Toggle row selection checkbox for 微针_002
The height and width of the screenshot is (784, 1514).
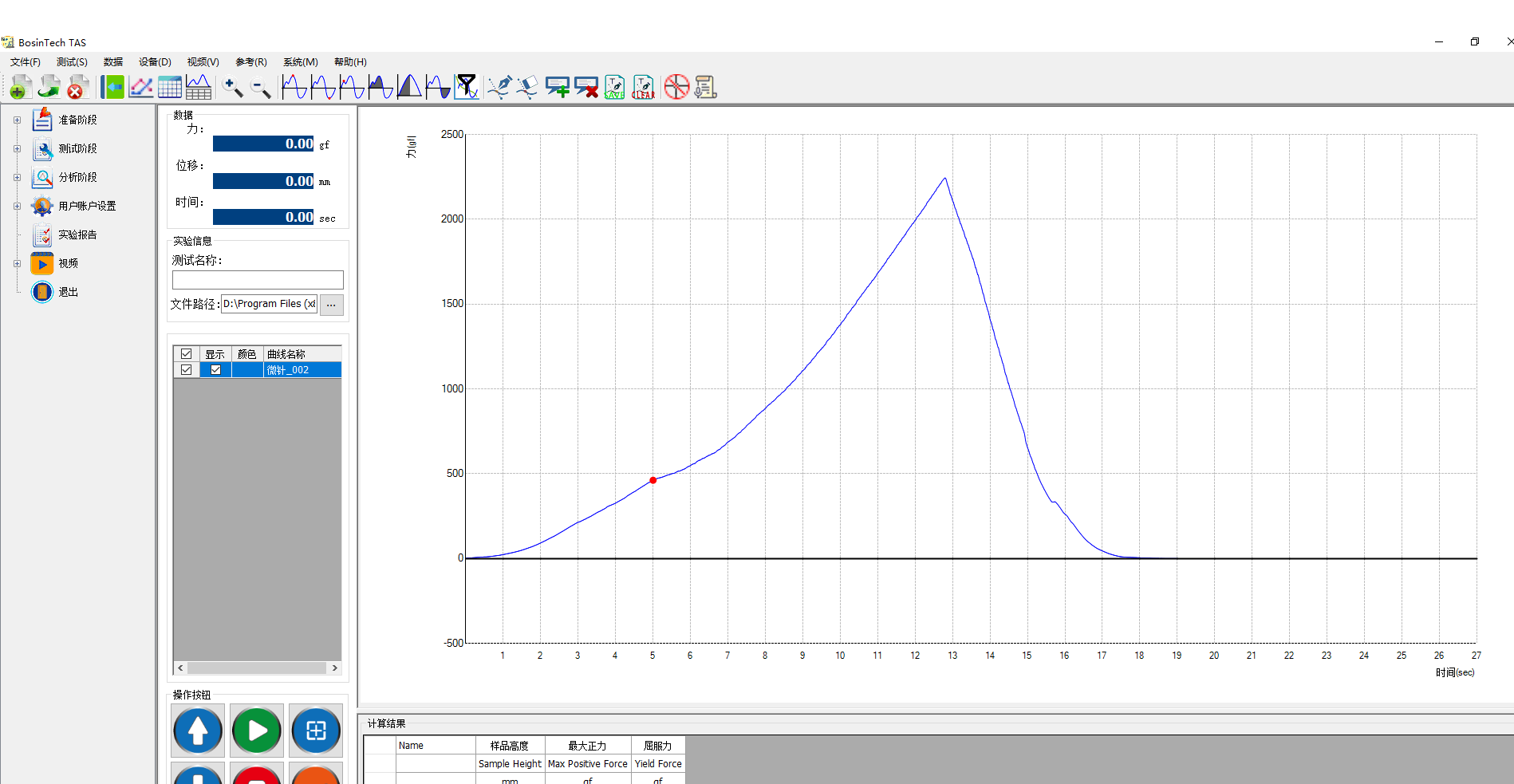click(x=186, y=370)
